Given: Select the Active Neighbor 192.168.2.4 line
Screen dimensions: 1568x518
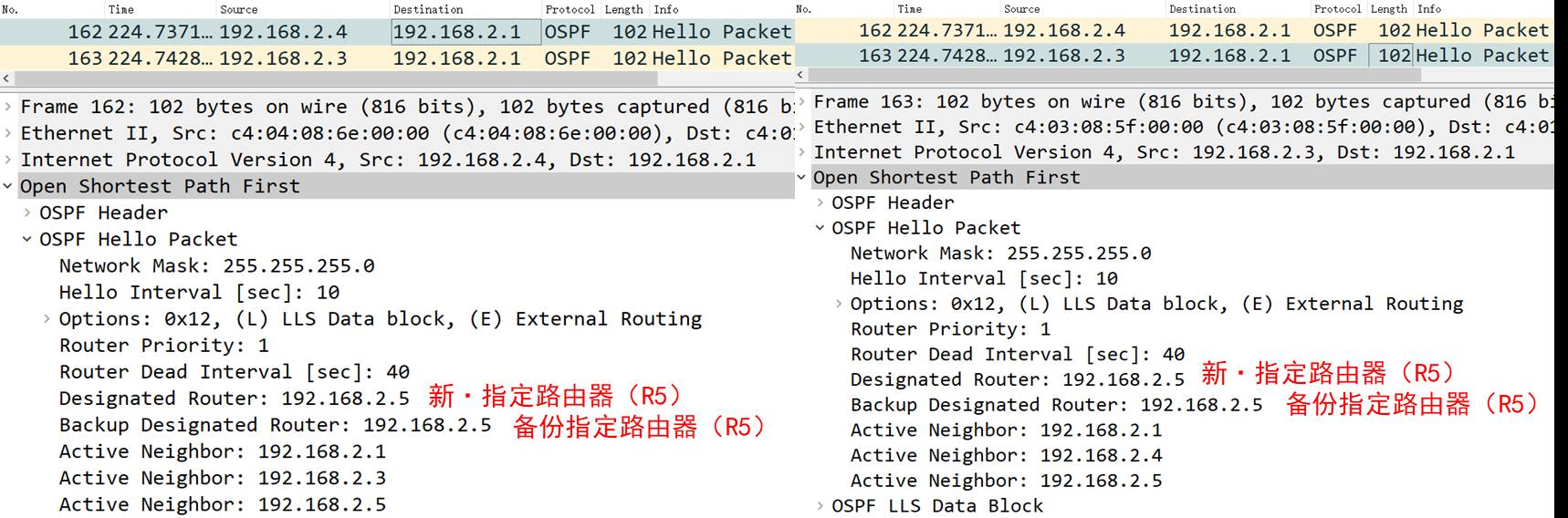Looking at the screenshot, I should 1006,456.
